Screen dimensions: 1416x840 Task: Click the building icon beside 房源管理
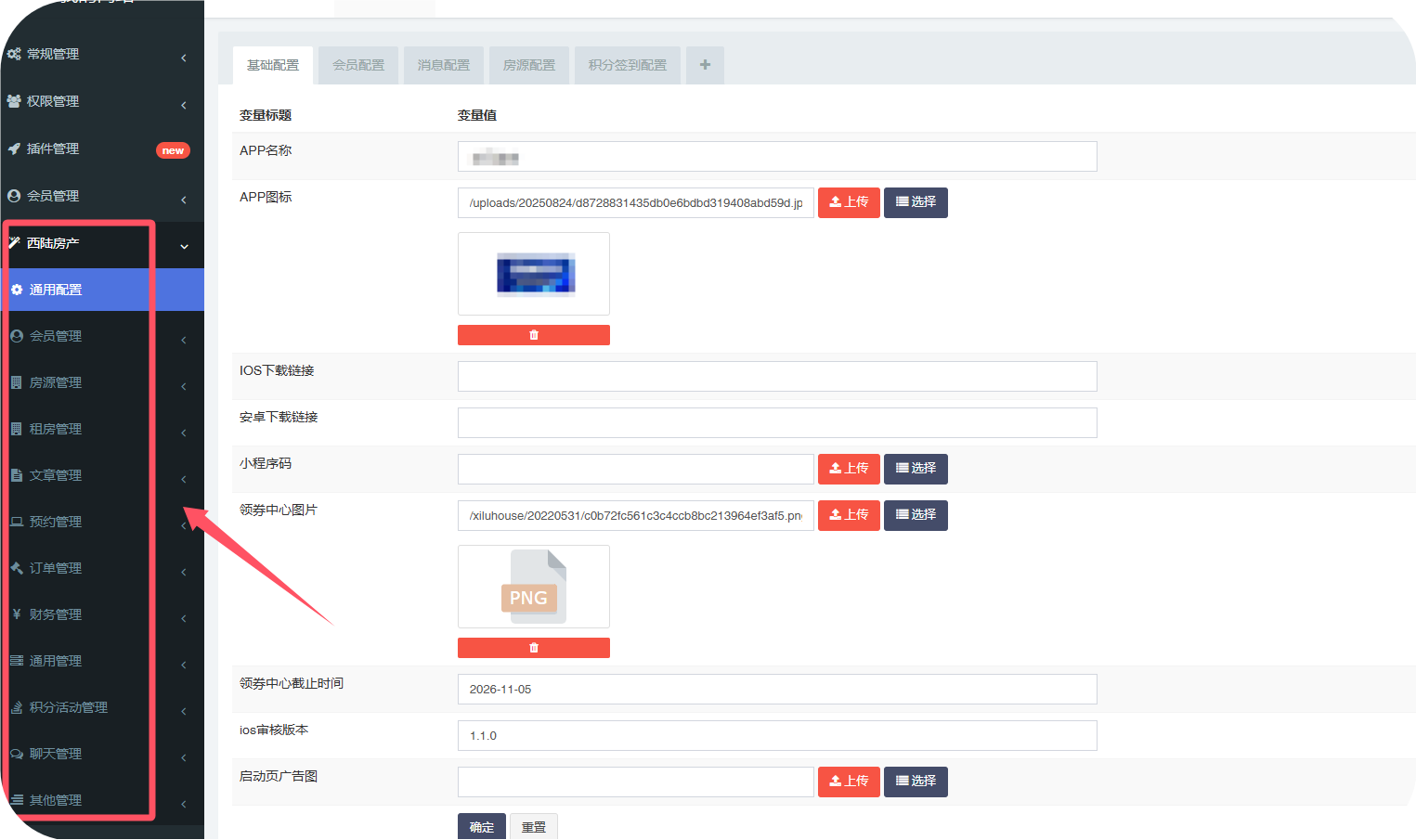point(17,382)
